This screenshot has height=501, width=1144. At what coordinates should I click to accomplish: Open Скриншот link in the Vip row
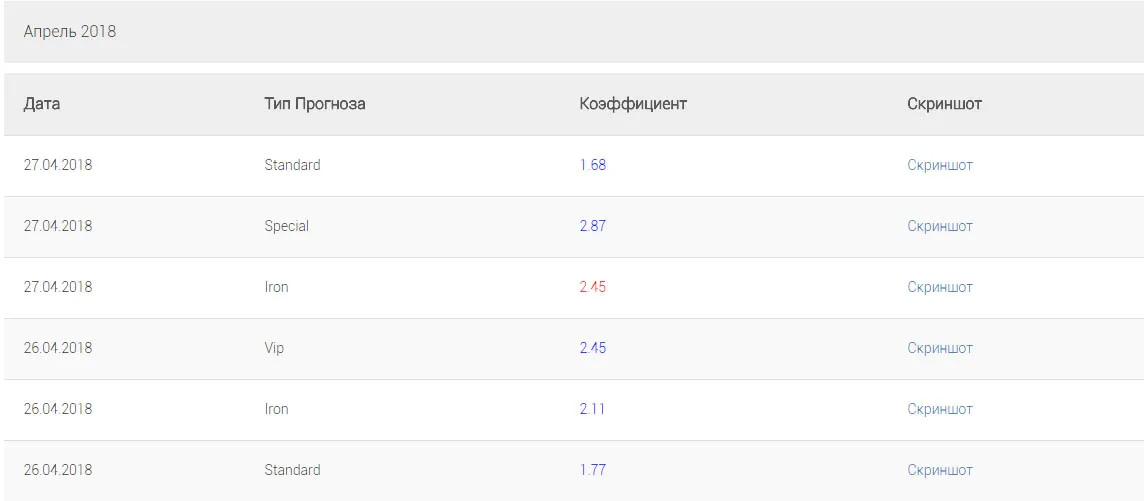(940, 348)
